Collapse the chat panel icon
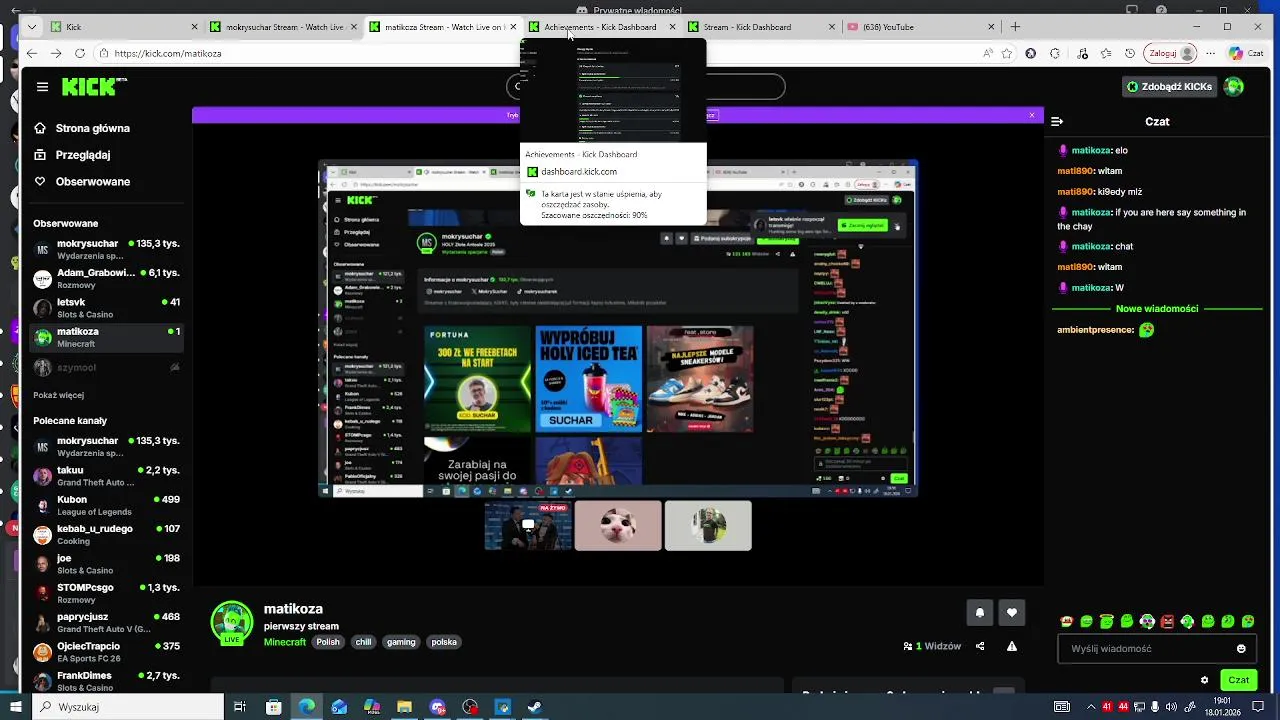Screen dimensions: 1280x720 (1057, 121)
